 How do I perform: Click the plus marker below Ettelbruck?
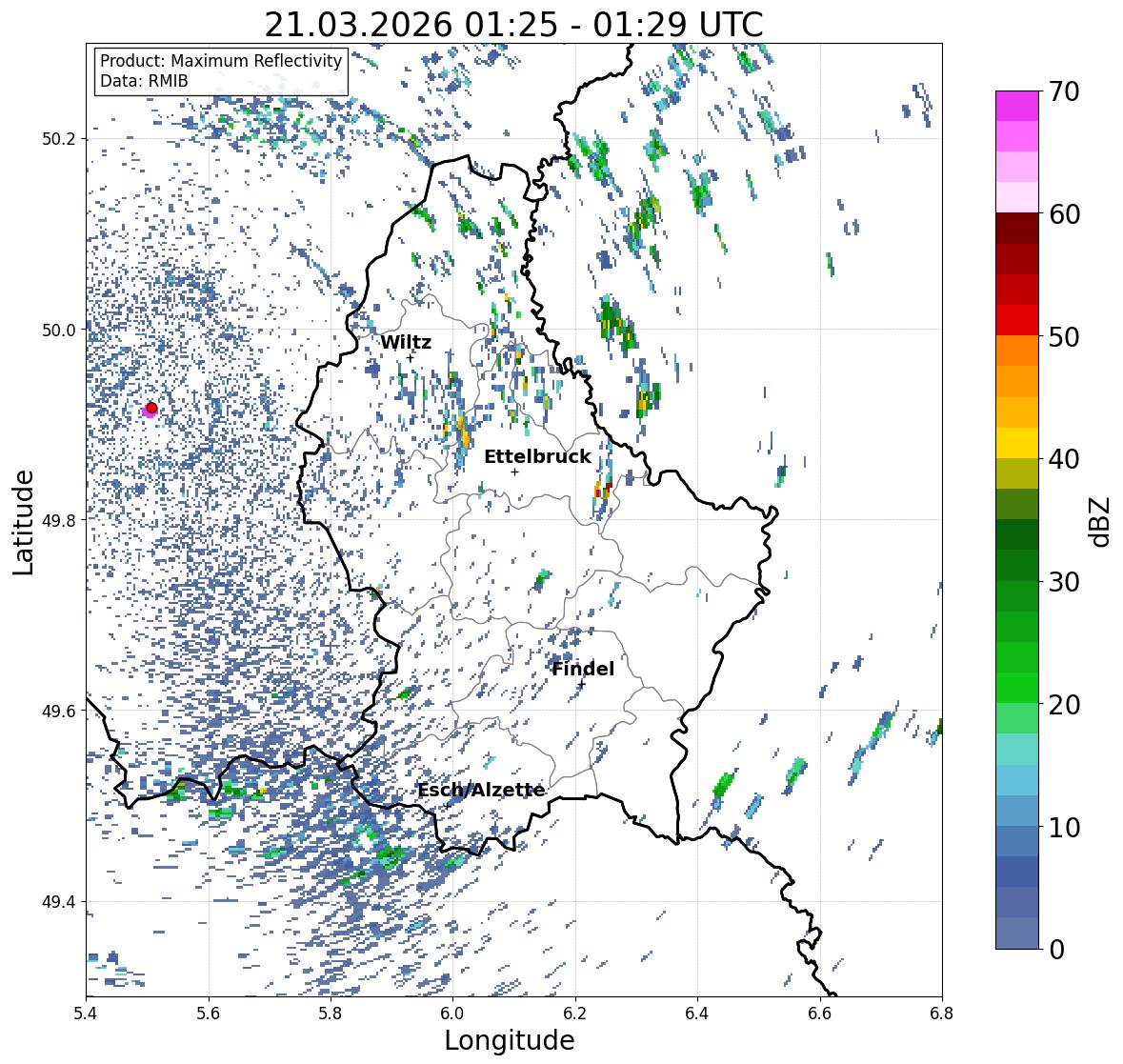[514, 472]
